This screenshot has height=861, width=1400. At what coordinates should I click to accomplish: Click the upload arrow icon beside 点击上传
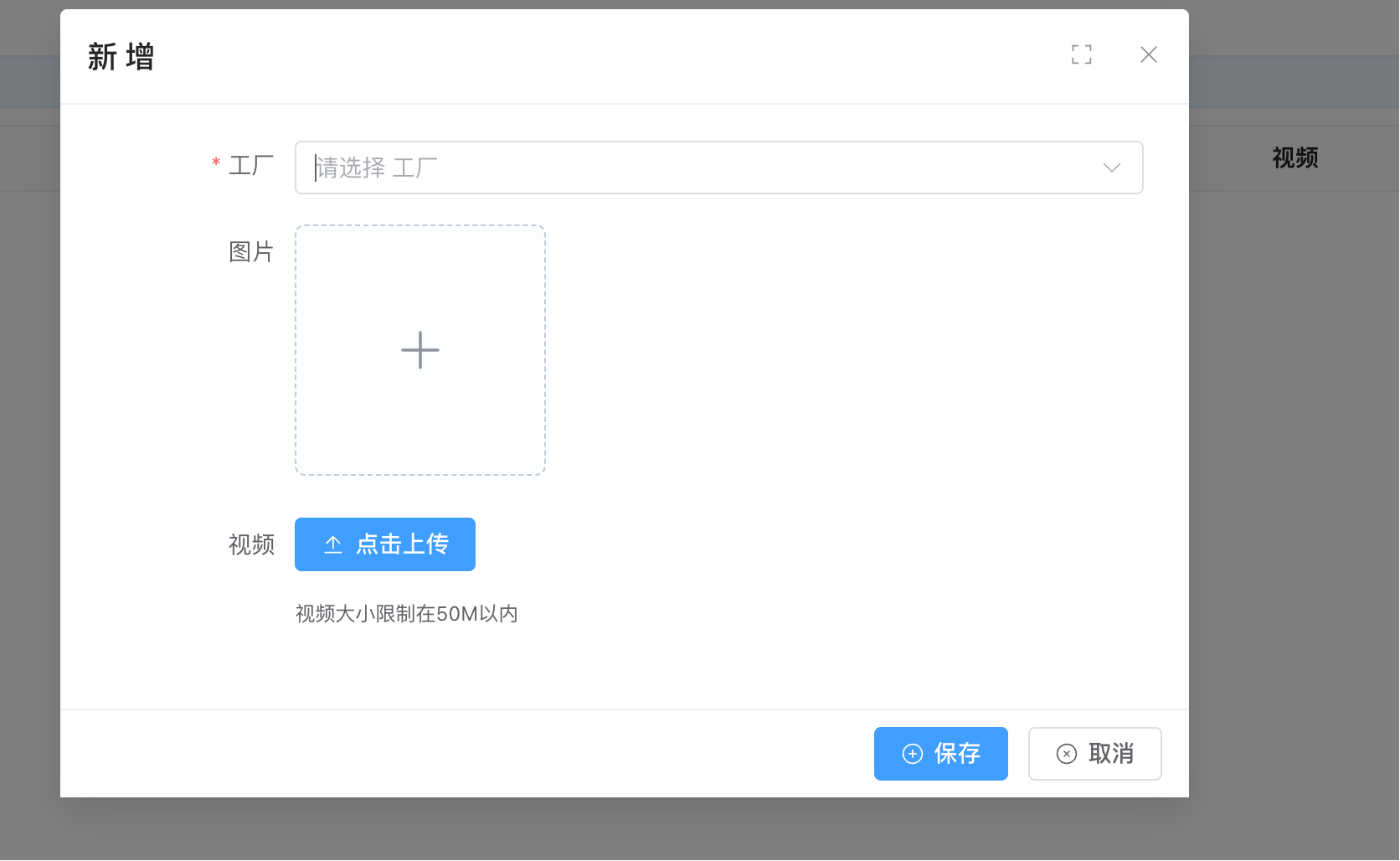333,544
